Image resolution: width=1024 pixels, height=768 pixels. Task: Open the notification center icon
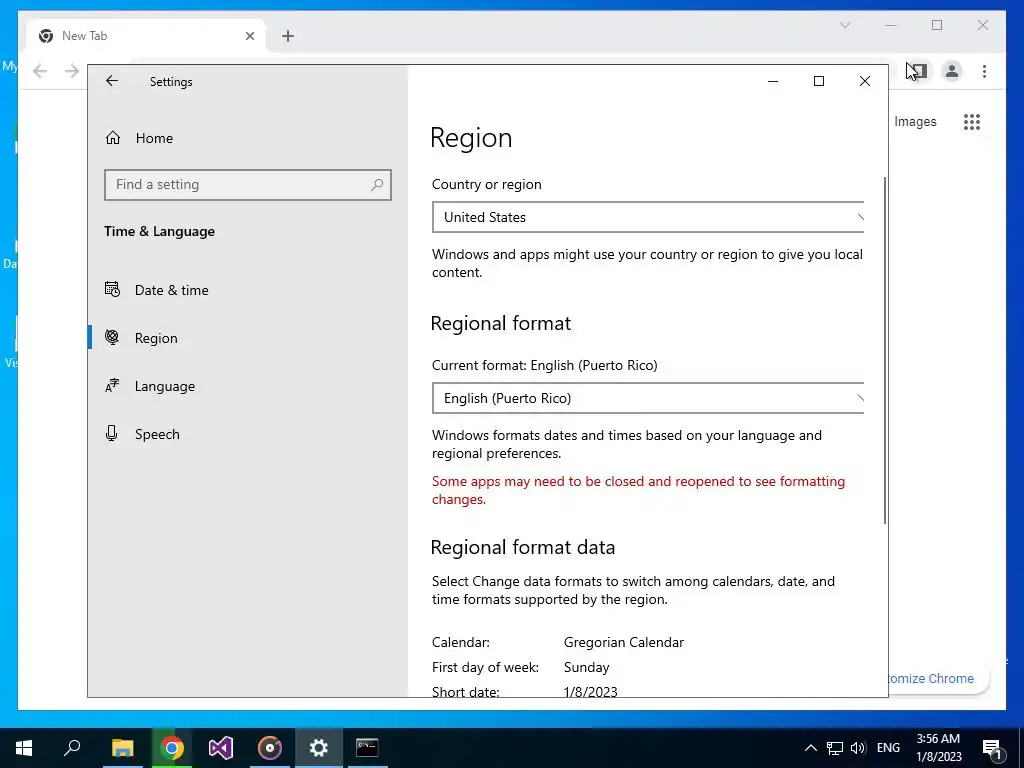(x=993, y=748)
